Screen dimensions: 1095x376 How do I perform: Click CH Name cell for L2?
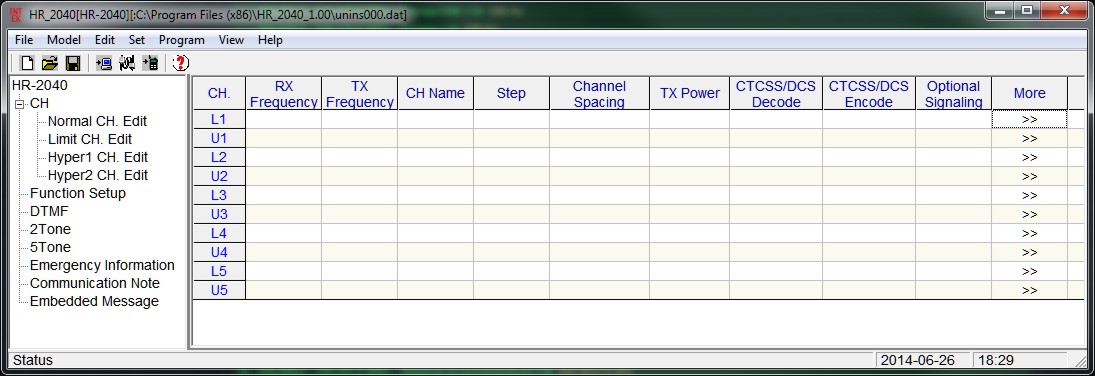[436, 157]
